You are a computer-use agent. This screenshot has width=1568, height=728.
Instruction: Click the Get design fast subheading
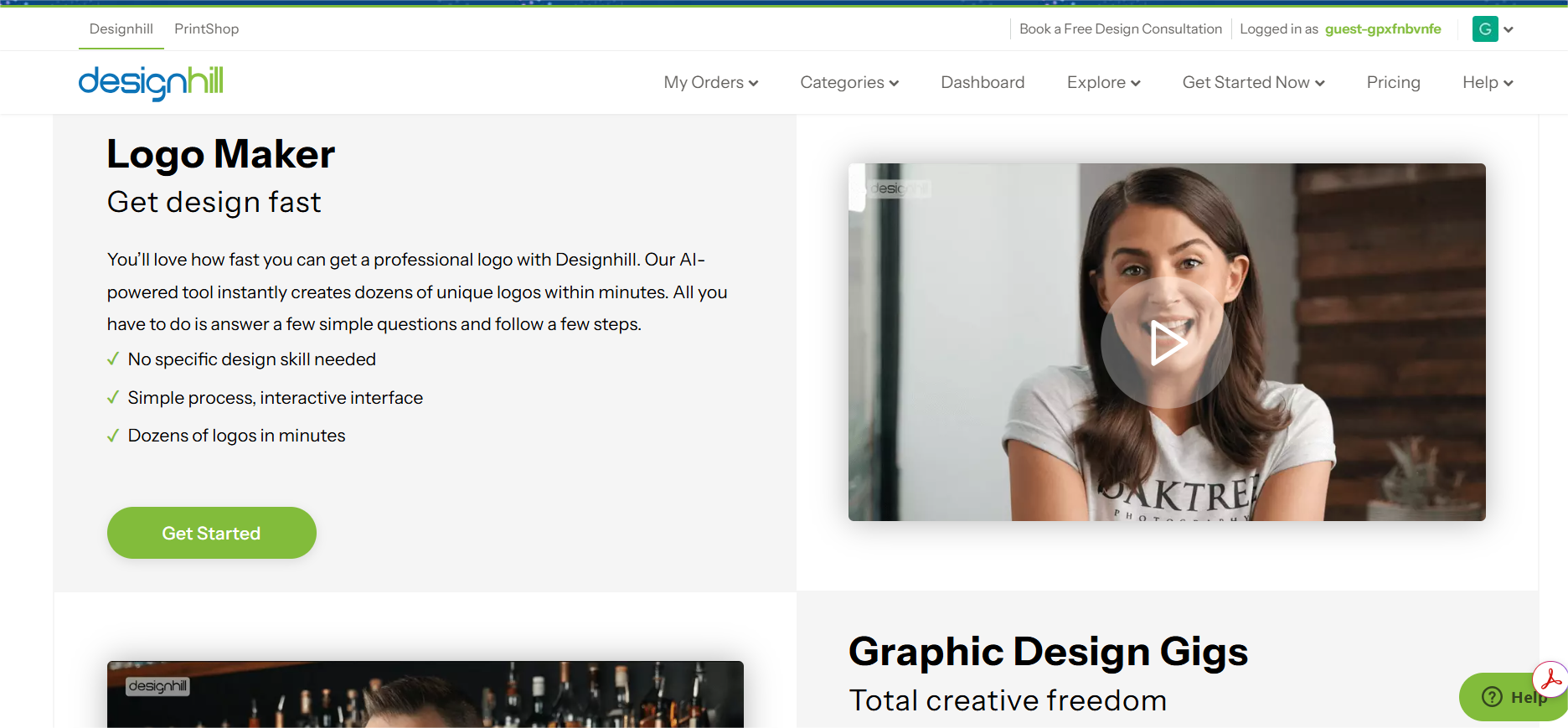coord(214,202)
